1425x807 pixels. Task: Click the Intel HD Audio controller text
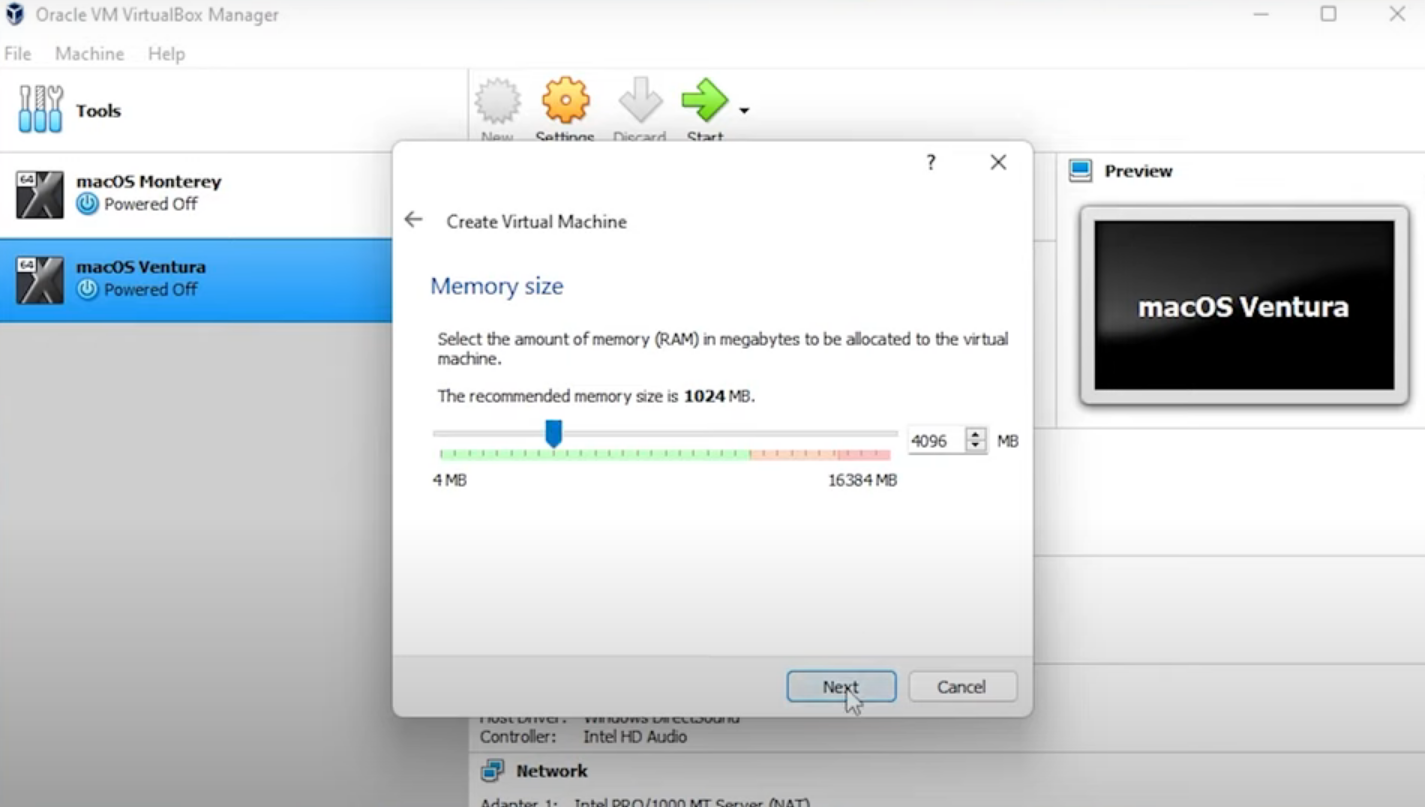coord(635,737)
